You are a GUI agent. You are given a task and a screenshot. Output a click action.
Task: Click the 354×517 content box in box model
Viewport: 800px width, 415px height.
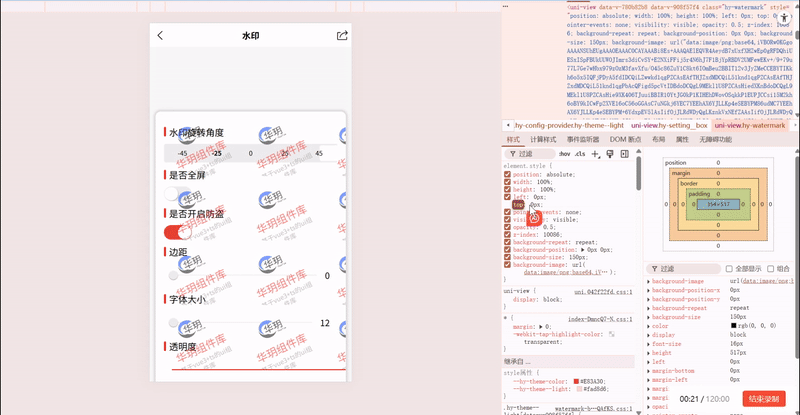click(718, 204)
